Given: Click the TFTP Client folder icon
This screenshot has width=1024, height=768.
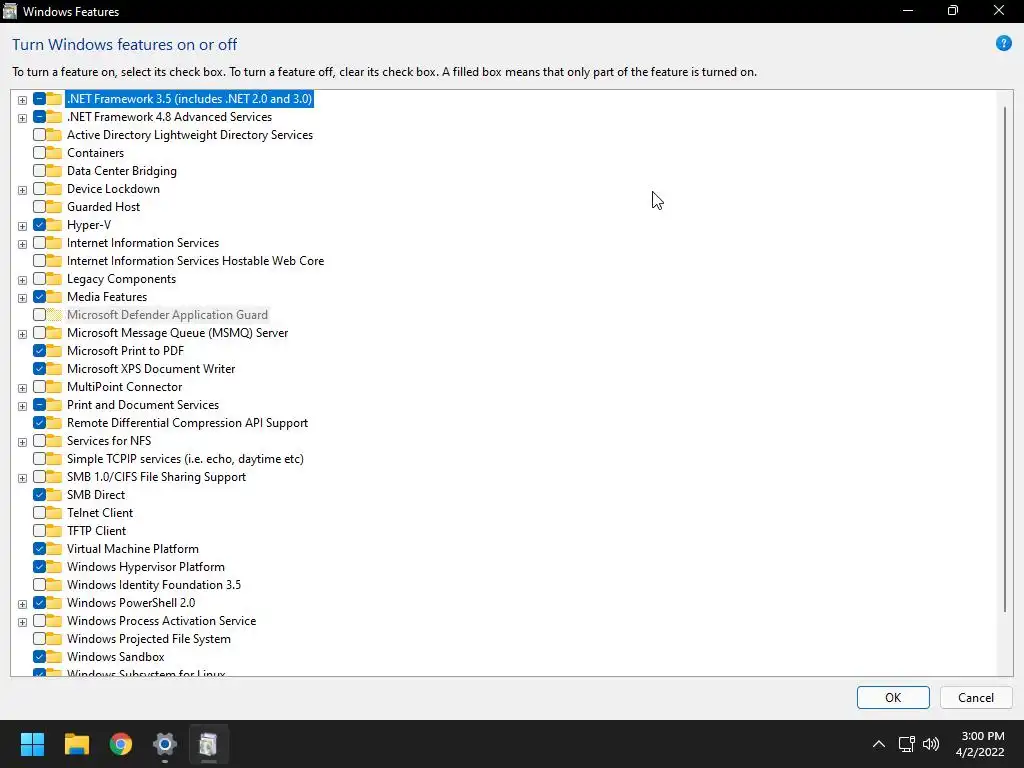Looking at the screenshot, I should click(54, 531).
